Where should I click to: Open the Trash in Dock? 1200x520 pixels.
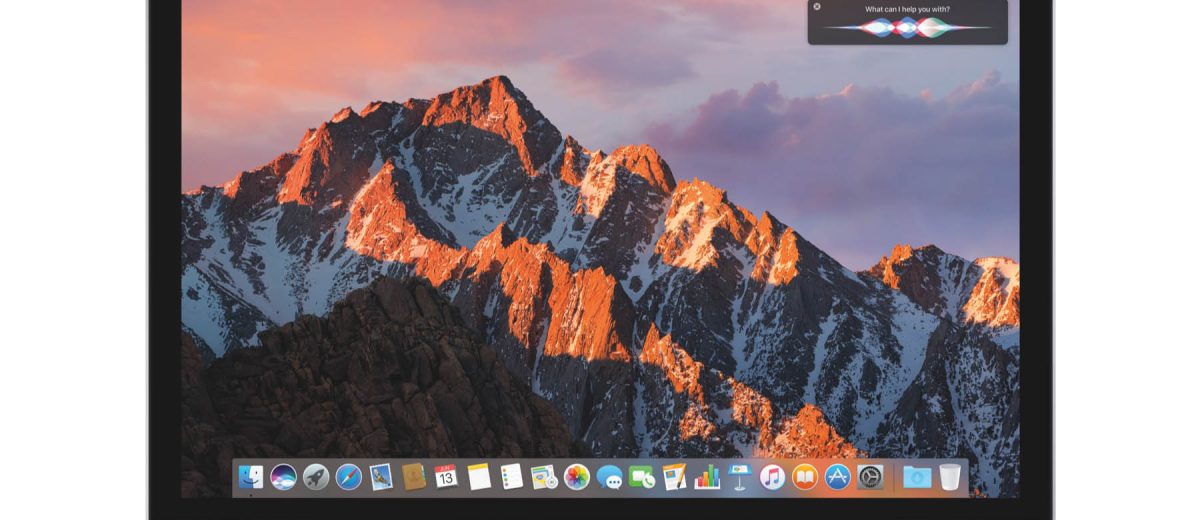pyautogui.click(x=950, y=477)
